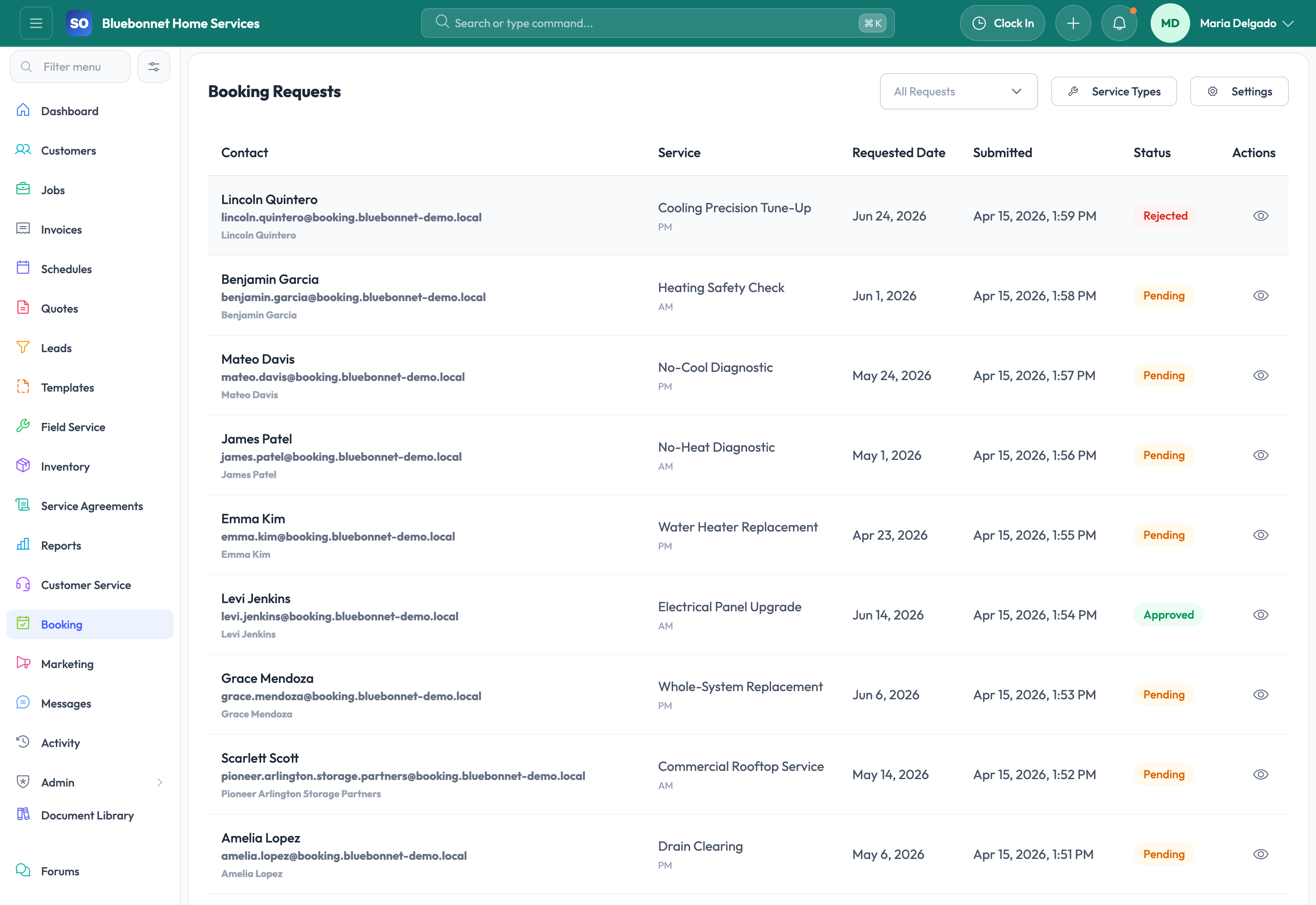View Levi Jenkins's request via eye icon

click(x=1260, y=615)
